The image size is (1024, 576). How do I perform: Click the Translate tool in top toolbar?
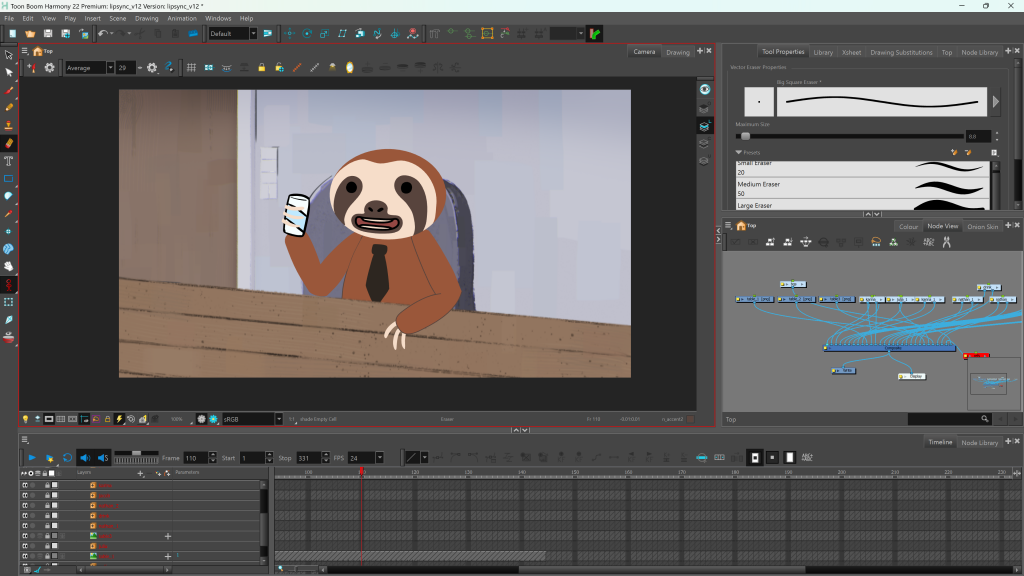[289, 33]
